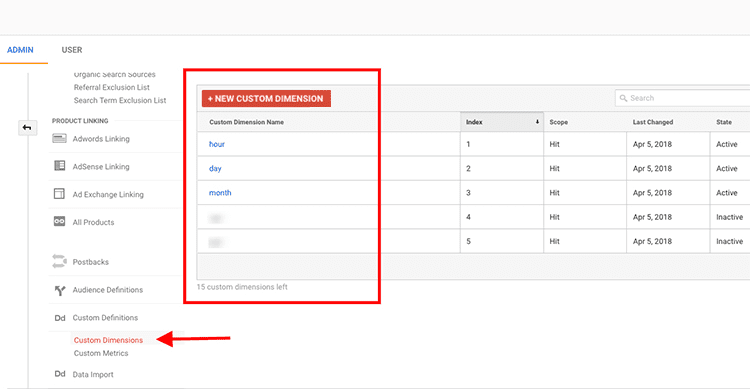Screen dimensions: 750x389
Task: Click the back arrow collapse button
Action: (x=27, y=128)
